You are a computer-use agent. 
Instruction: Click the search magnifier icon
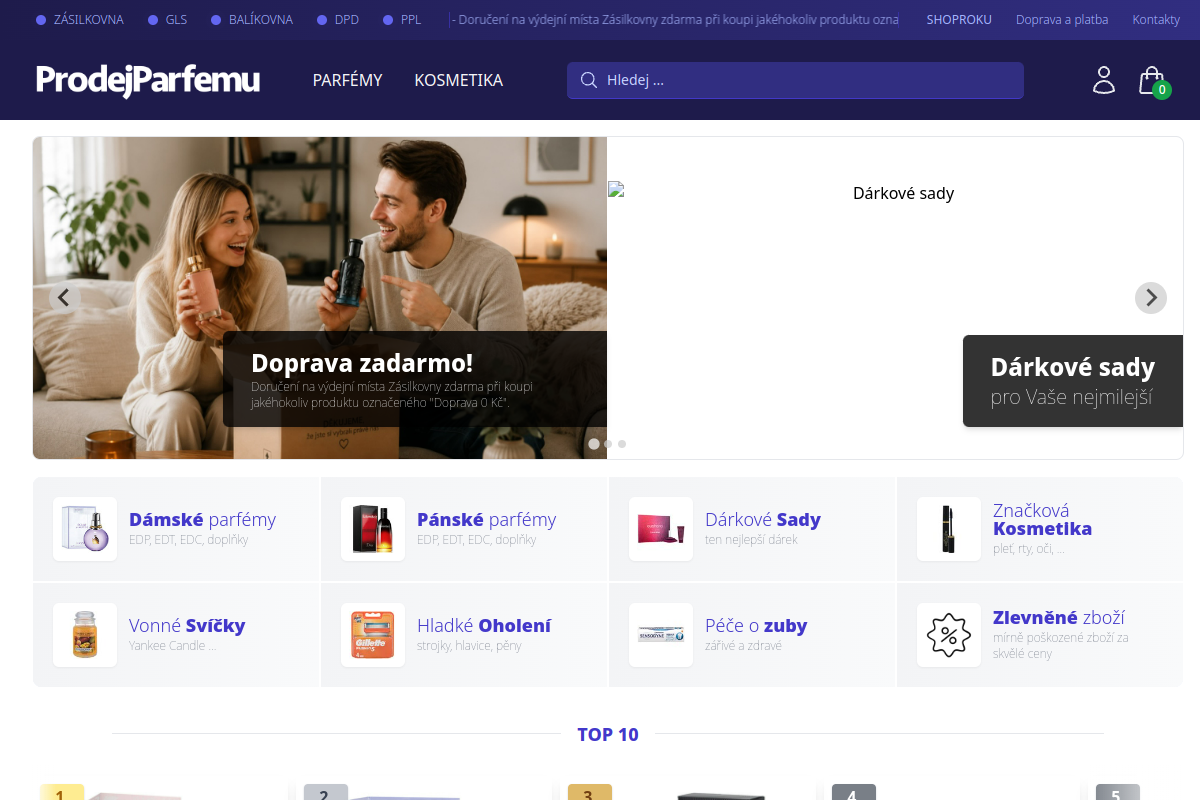tap(589, 80)
